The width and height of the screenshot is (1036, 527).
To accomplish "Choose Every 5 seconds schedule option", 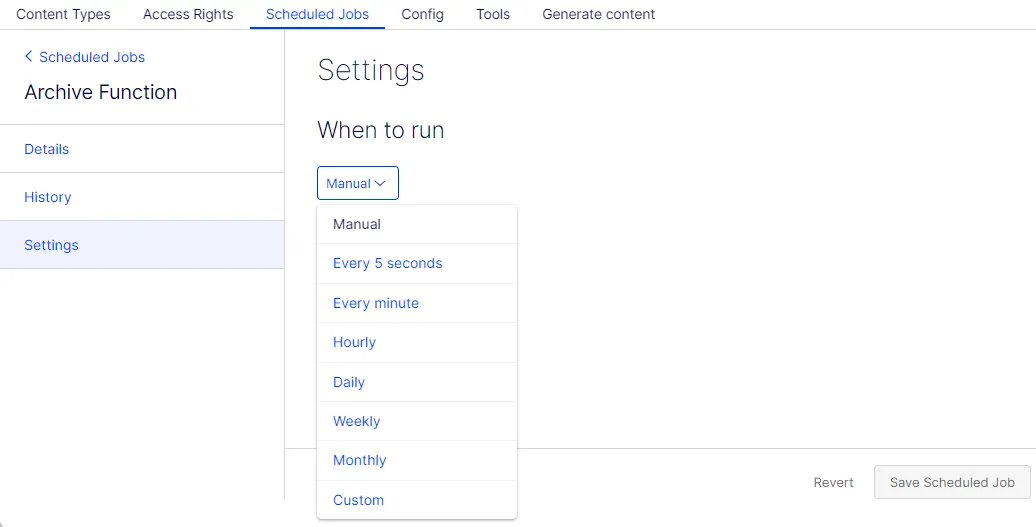I will pos(417,264).
